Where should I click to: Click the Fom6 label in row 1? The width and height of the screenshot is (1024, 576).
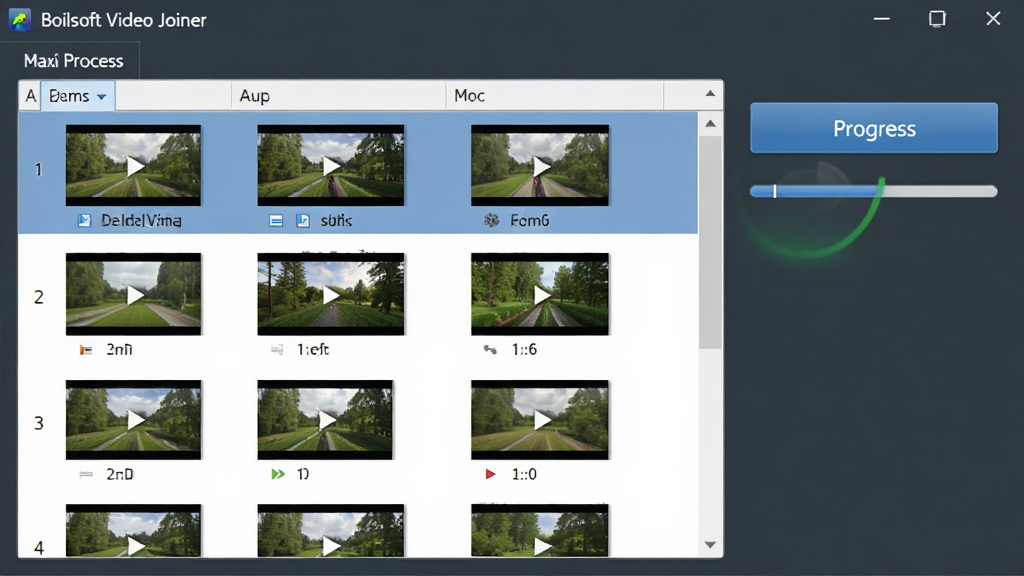click(x=530, y=221)
